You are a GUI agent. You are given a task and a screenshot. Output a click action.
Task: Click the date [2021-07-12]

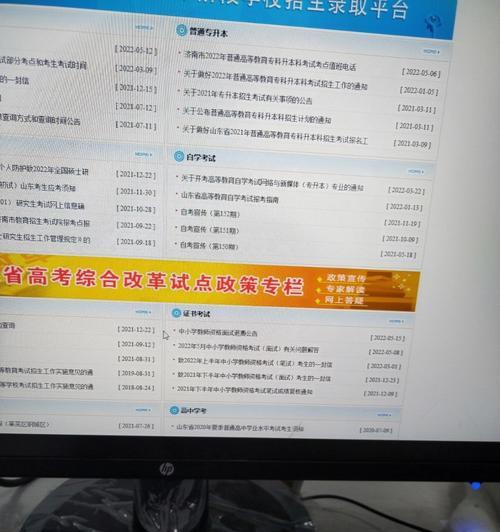(136, 107)
